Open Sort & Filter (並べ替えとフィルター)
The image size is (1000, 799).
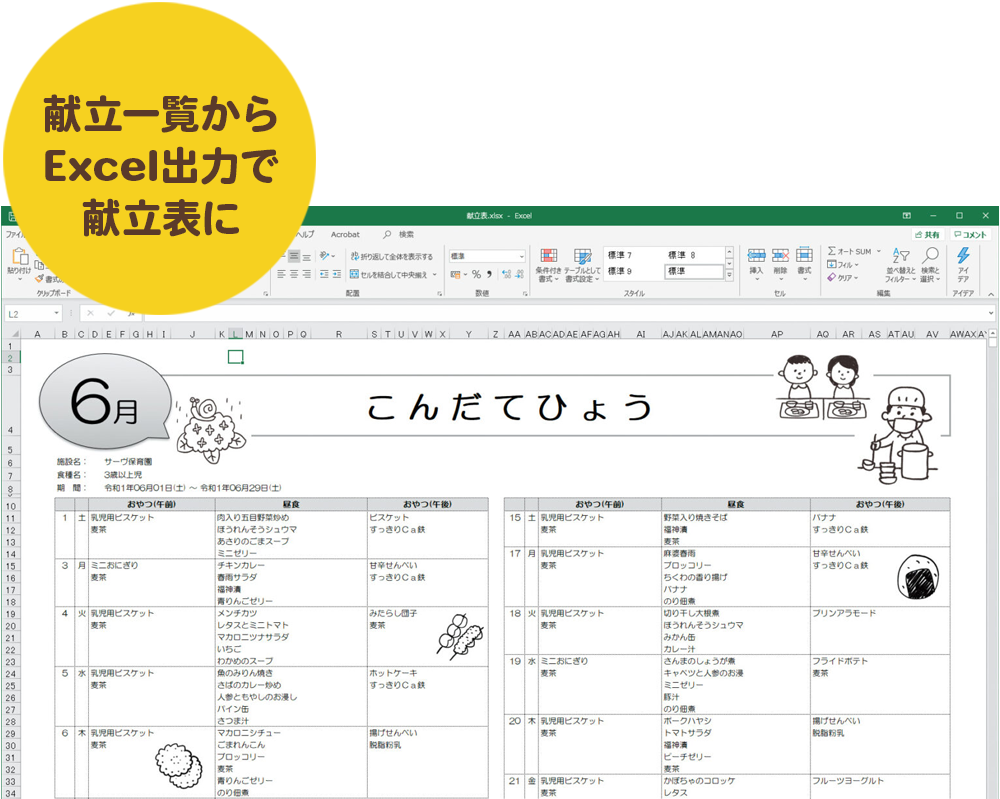tap(902, 257)
